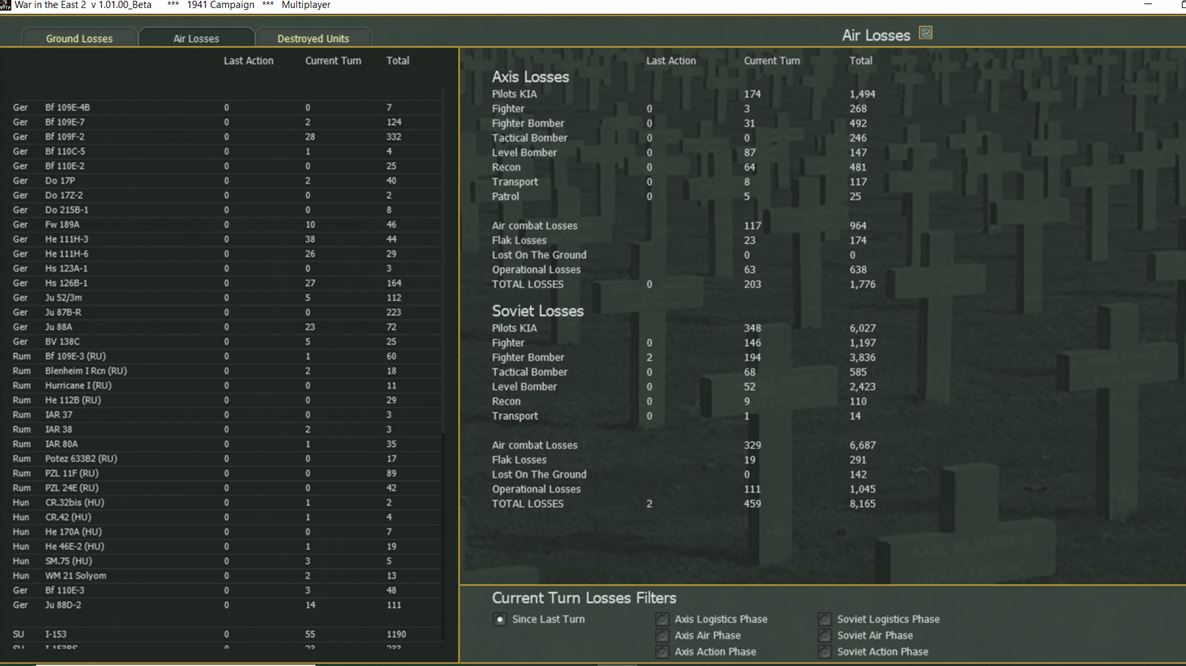Enable the Axis Logistics Phase filter

pos(662,619)
